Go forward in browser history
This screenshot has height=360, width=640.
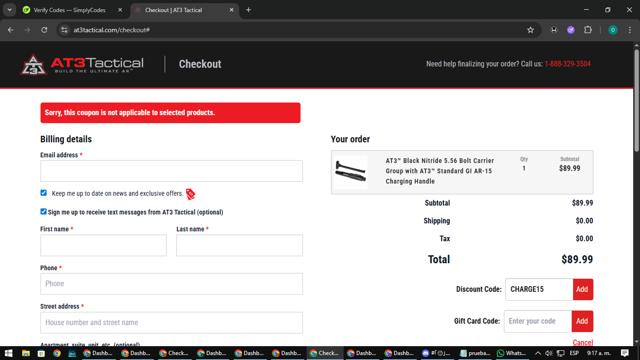27,30
